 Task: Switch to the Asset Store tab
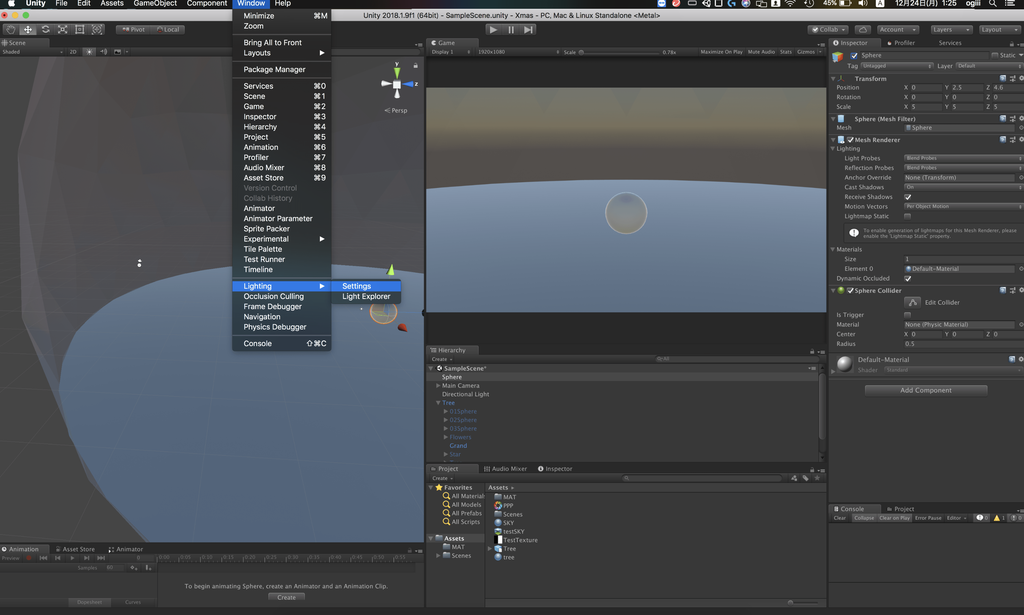(x=76, y=549)
